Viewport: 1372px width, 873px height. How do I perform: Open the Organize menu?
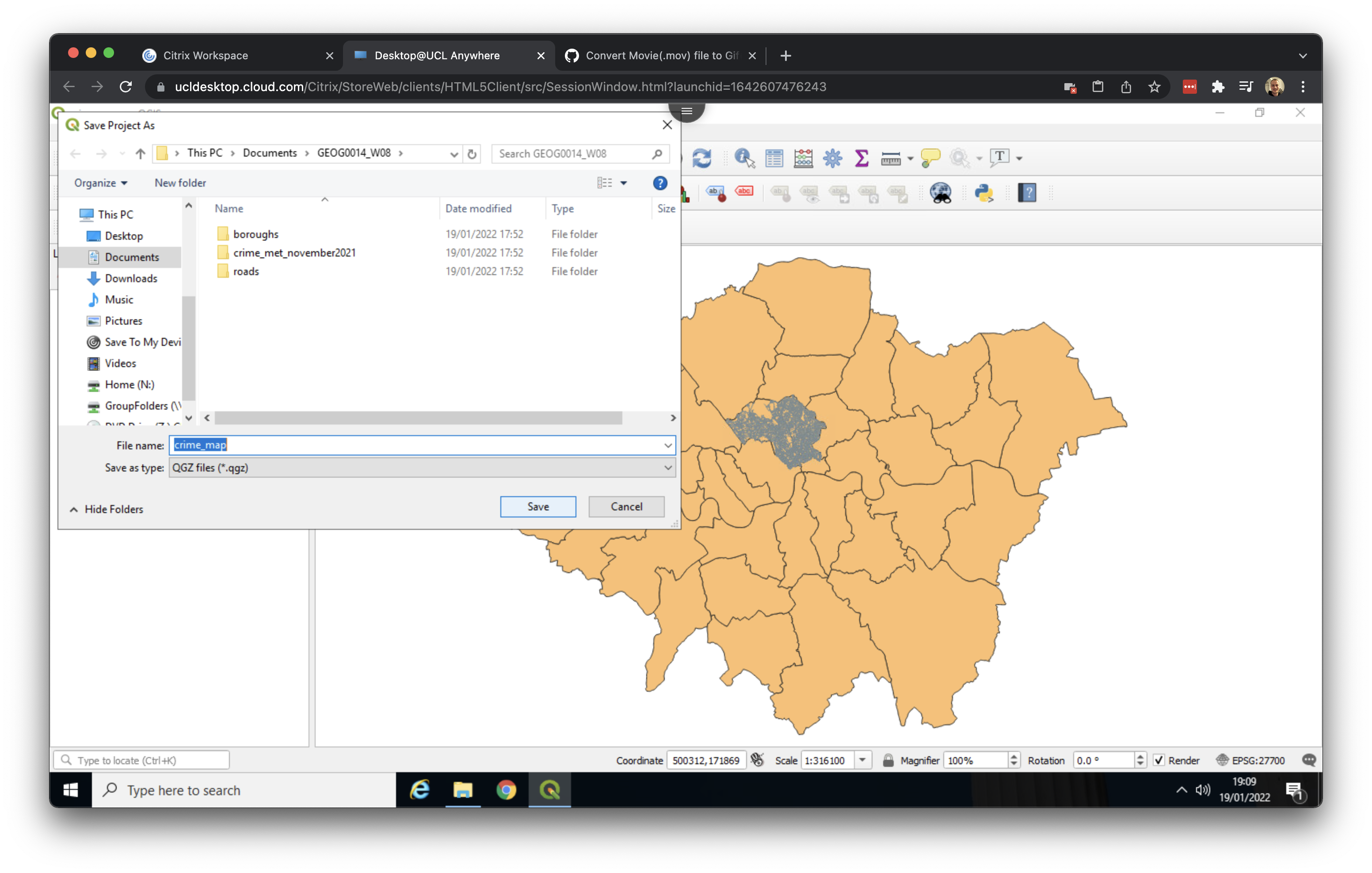(100, 183)
